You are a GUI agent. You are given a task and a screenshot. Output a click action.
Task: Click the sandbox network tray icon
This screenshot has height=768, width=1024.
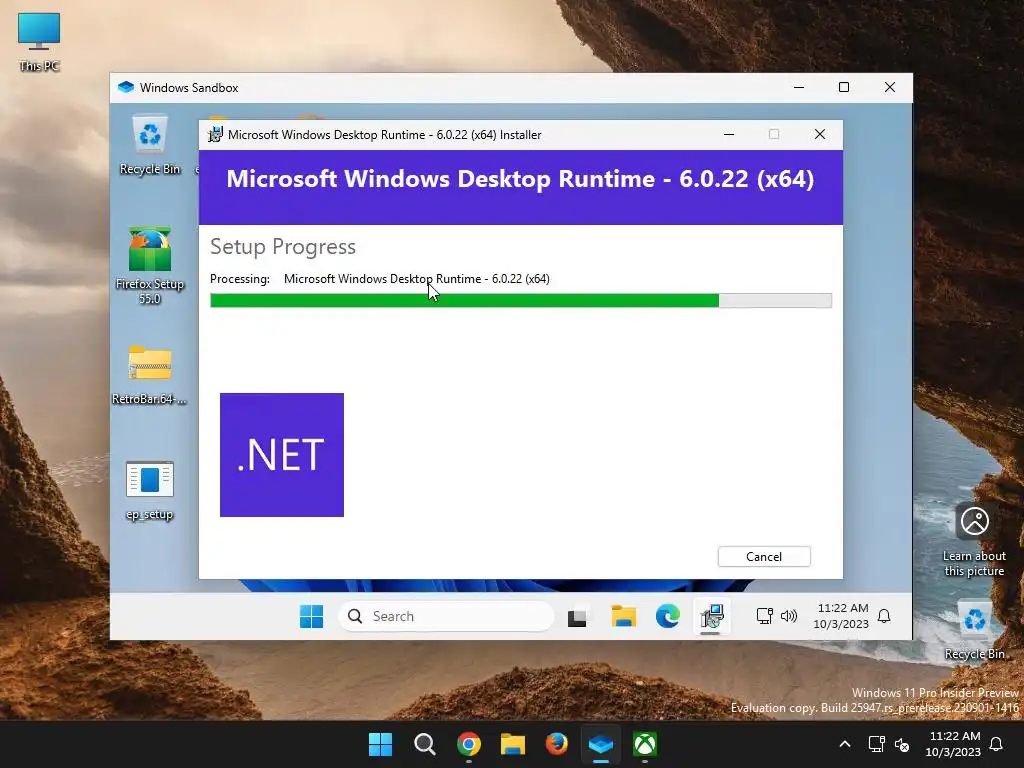[764, 616]
